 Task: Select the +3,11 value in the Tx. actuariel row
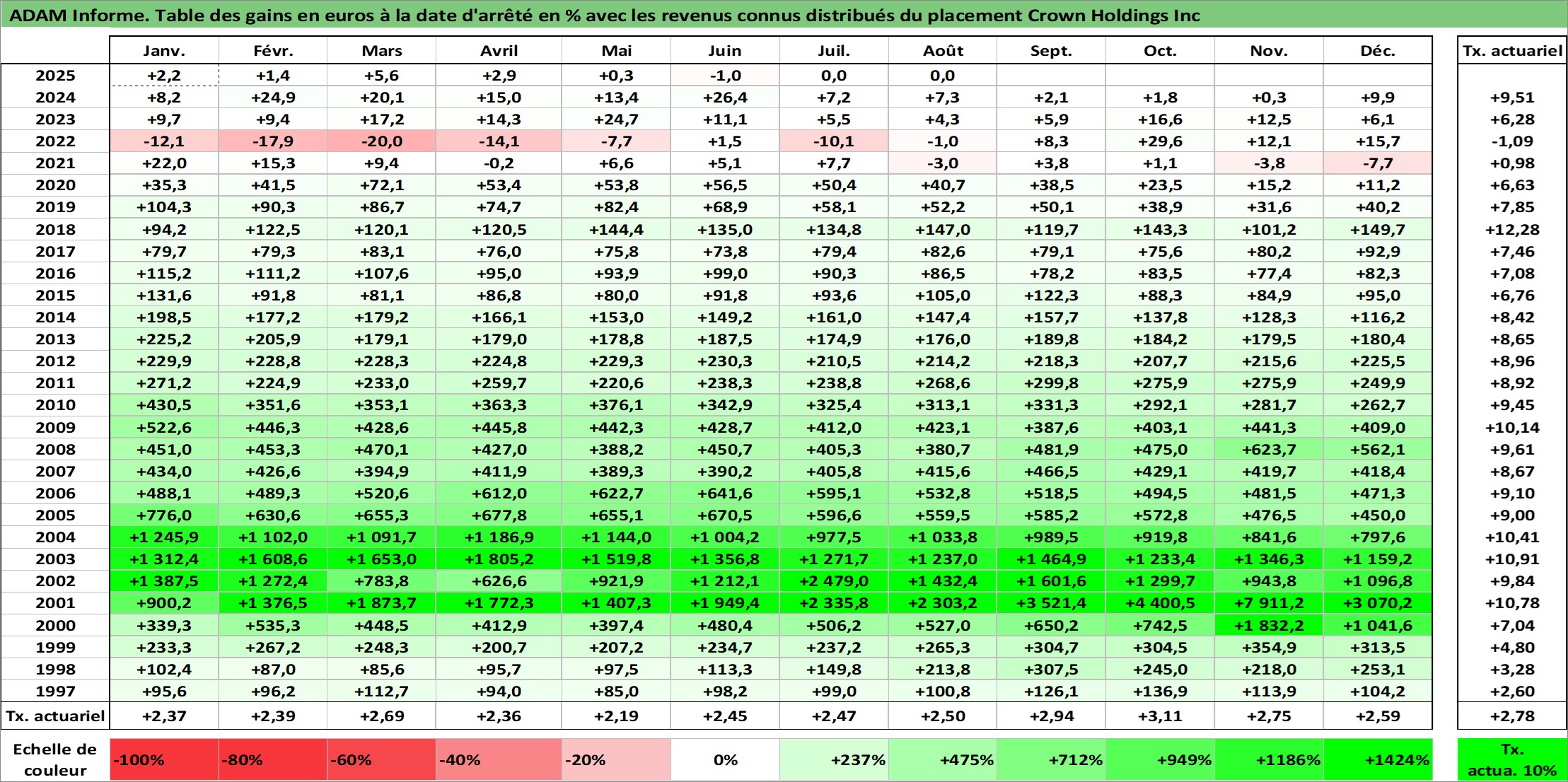point(1160,716)
